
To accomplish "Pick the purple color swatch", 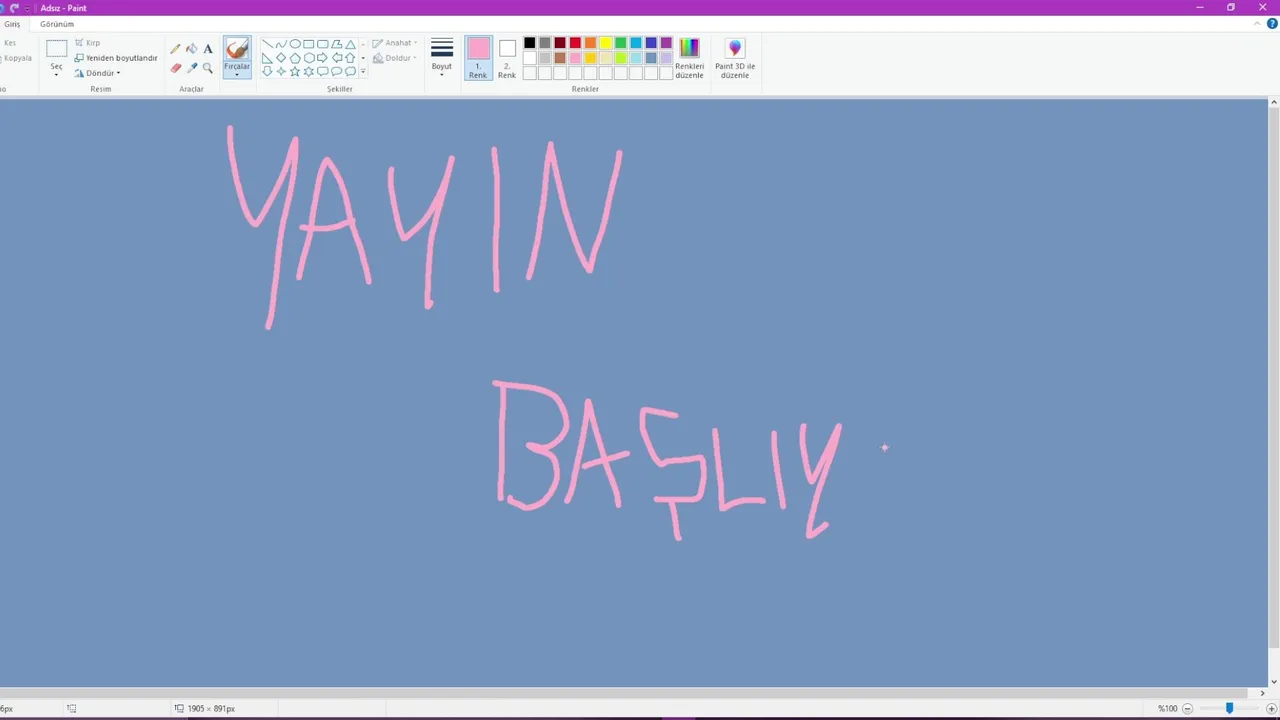I will [666, 43].
